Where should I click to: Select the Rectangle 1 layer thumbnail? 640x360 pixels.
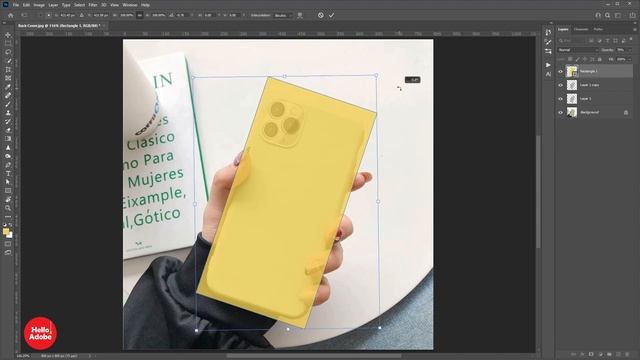(572, 71)
